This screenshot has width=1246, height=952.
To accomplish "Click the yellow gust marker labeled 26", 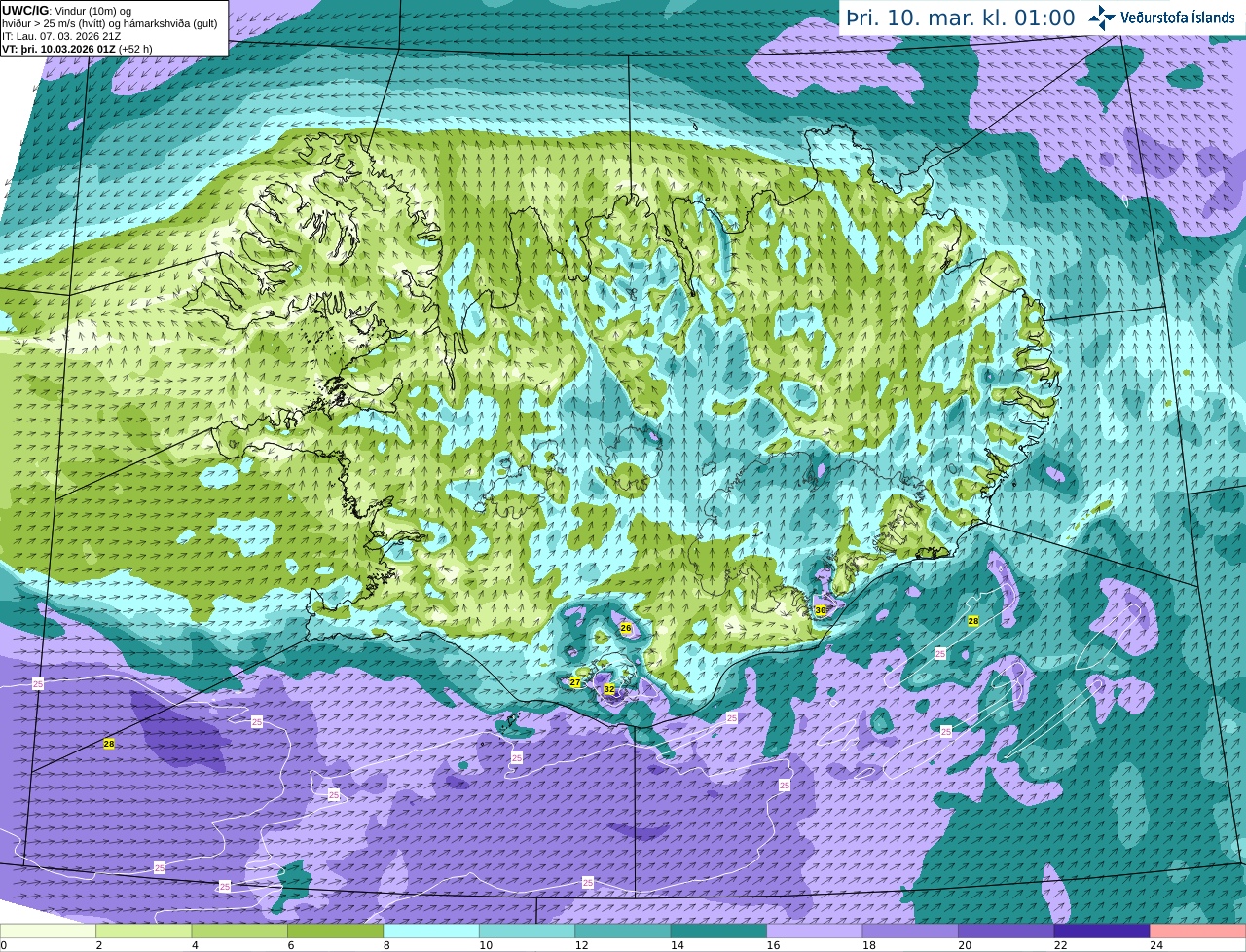I will pyautogui.click(x=626, y=629).
